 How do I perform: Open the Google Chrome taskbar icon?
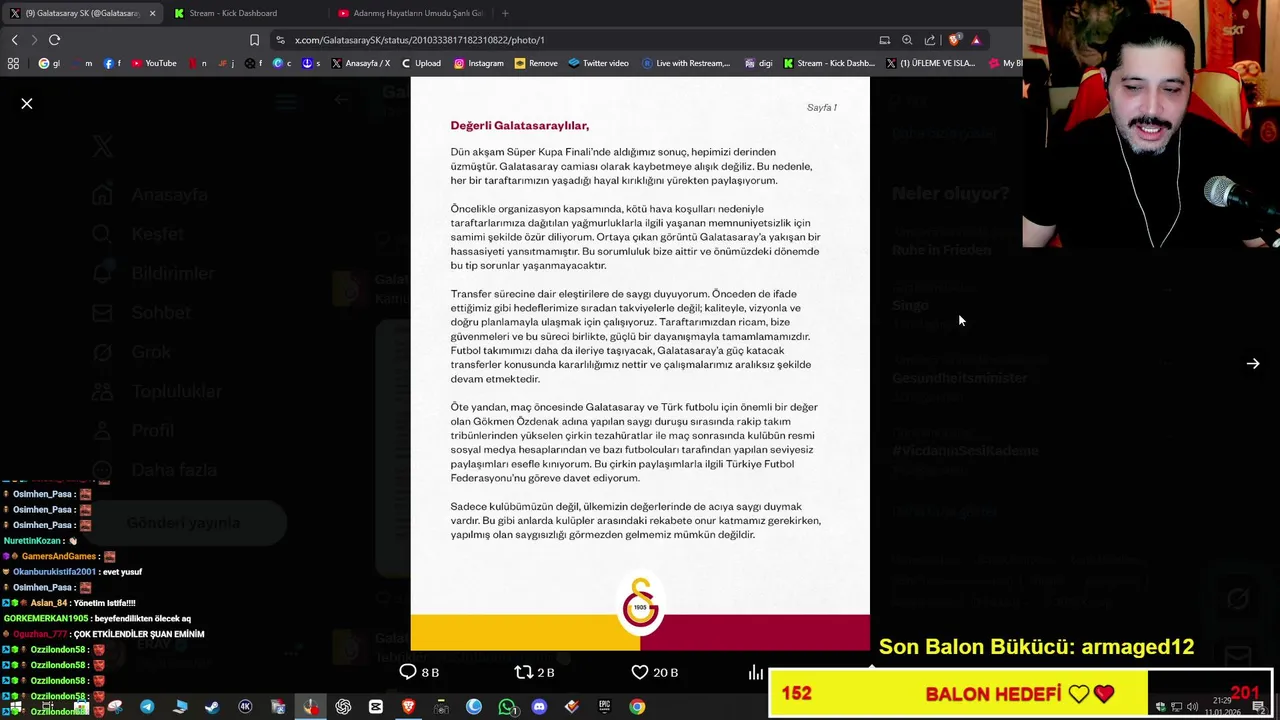click(637, 707)
